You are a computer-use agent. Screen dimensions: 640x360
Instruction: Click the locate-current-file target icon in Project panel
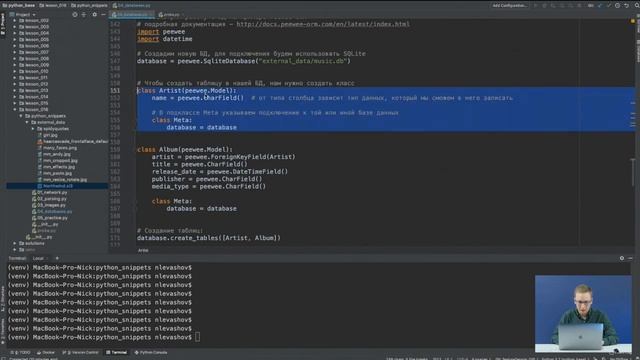click(x=75, y=14)
